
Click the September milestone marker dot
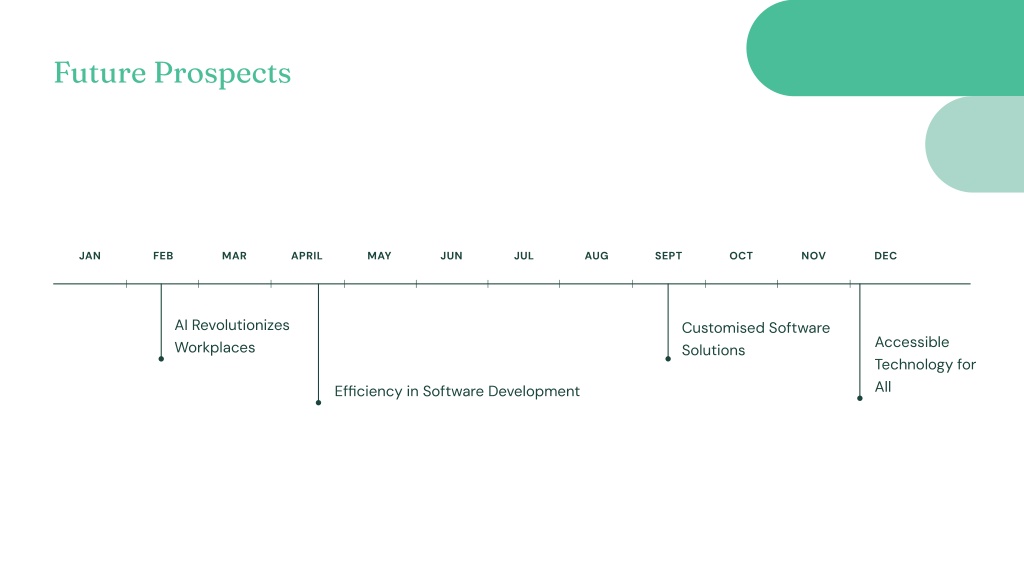tap(668, 359)
